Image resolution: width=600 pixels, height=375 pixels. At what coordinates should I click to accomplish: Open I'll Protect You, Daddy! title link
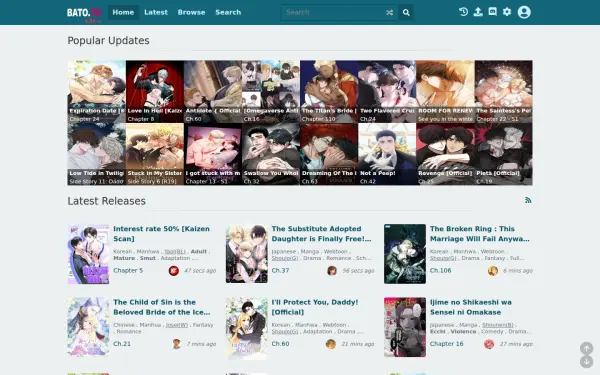(x=315, y=307)
